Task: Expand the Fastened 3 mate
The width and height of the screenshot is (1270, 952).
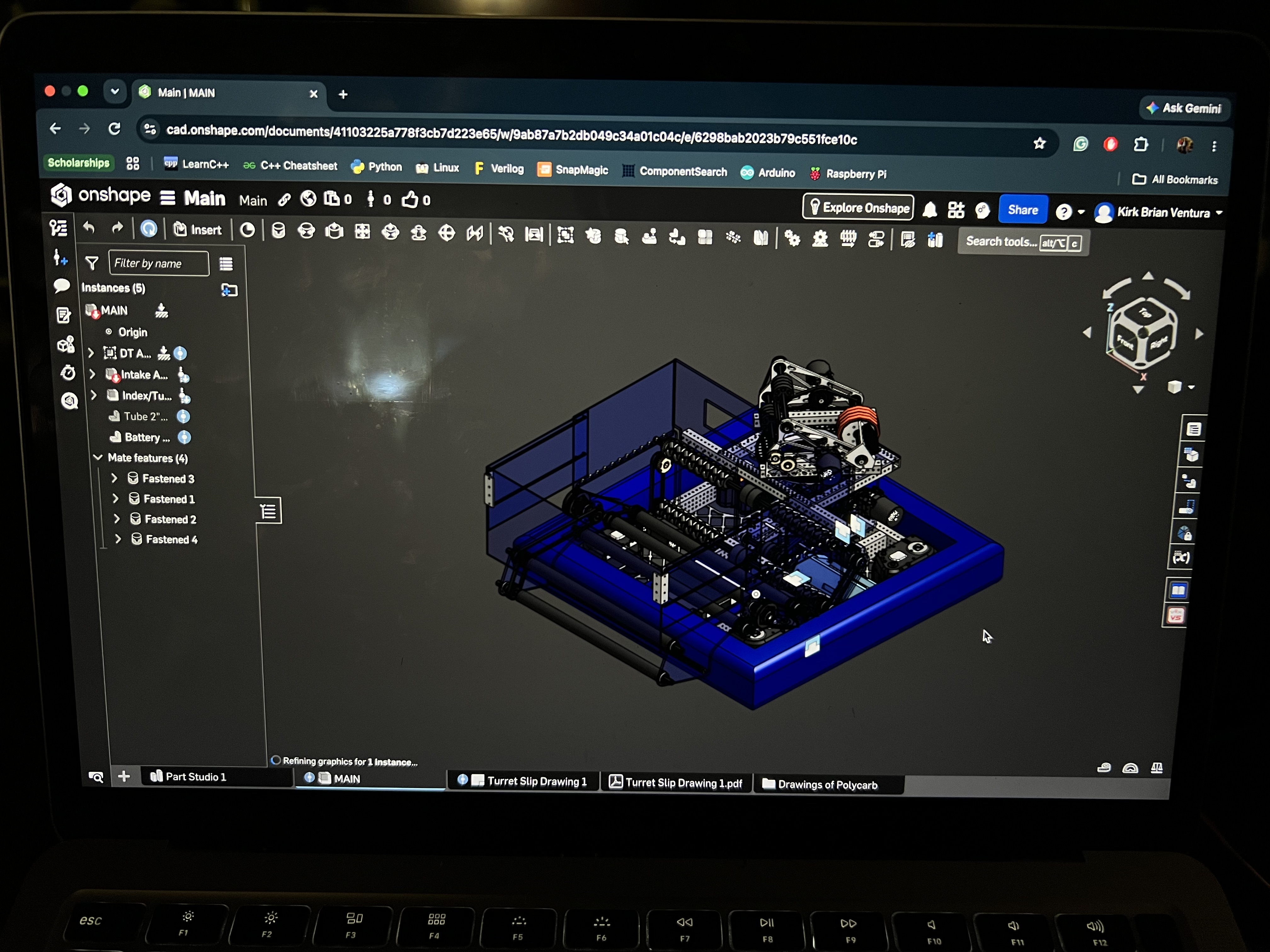Action: point(114,478)
